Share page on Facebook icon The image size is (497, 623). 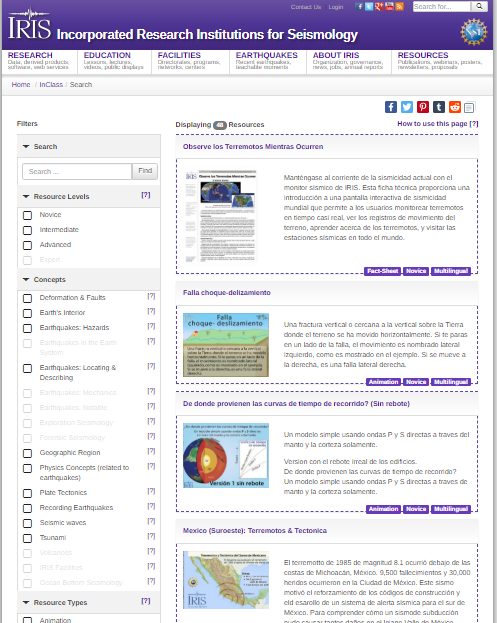pyautogui.click(x=391, y=107)
